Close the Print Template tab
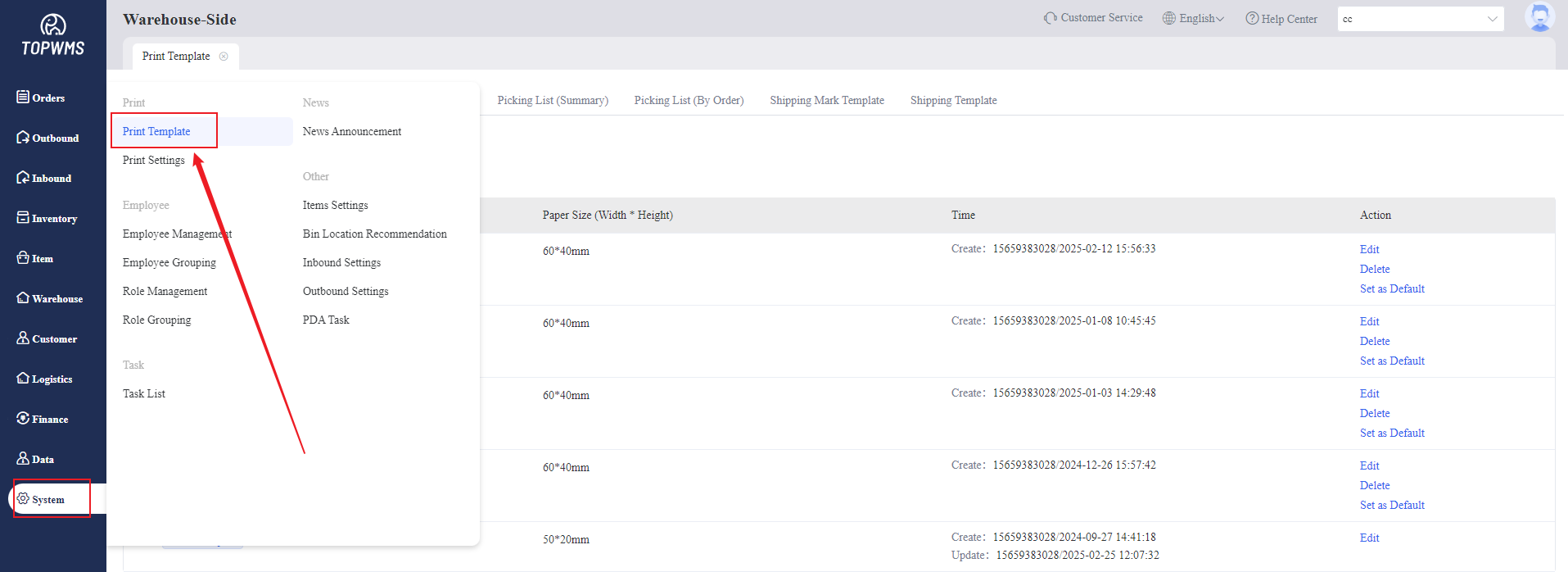 224,57
